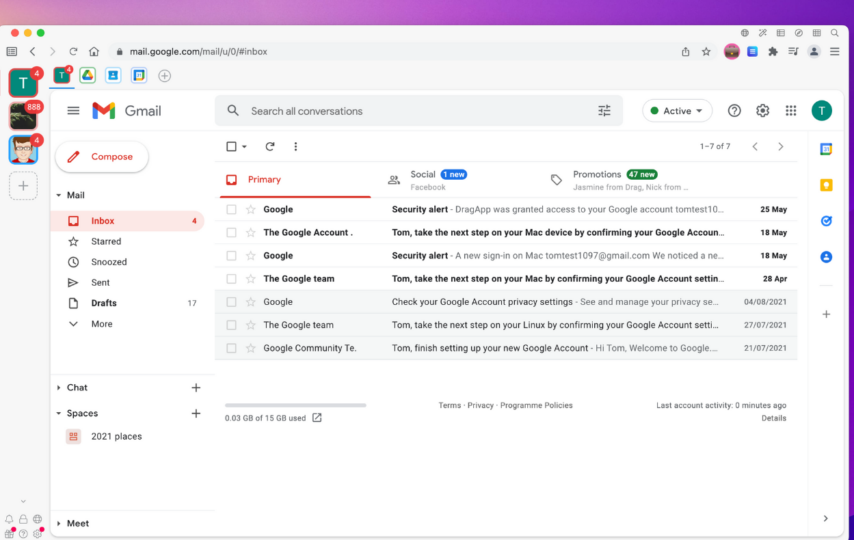
Task: Select the Security alert DragApp email checkbox
Action: pos(231,209)
